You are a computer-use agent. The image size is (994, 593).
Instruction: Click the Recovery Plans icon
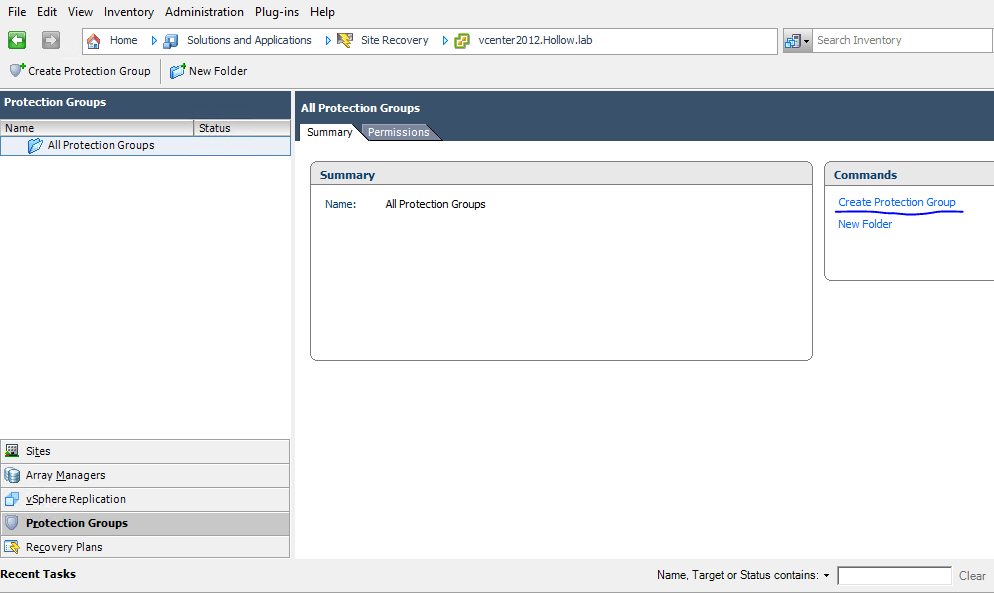point(12,547)
